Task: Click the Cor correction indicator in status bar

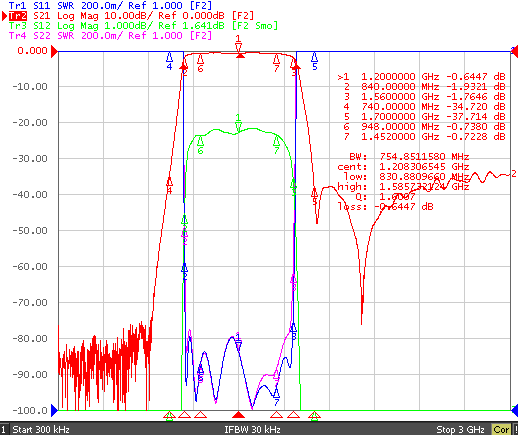Action: (x=501, y=430)
